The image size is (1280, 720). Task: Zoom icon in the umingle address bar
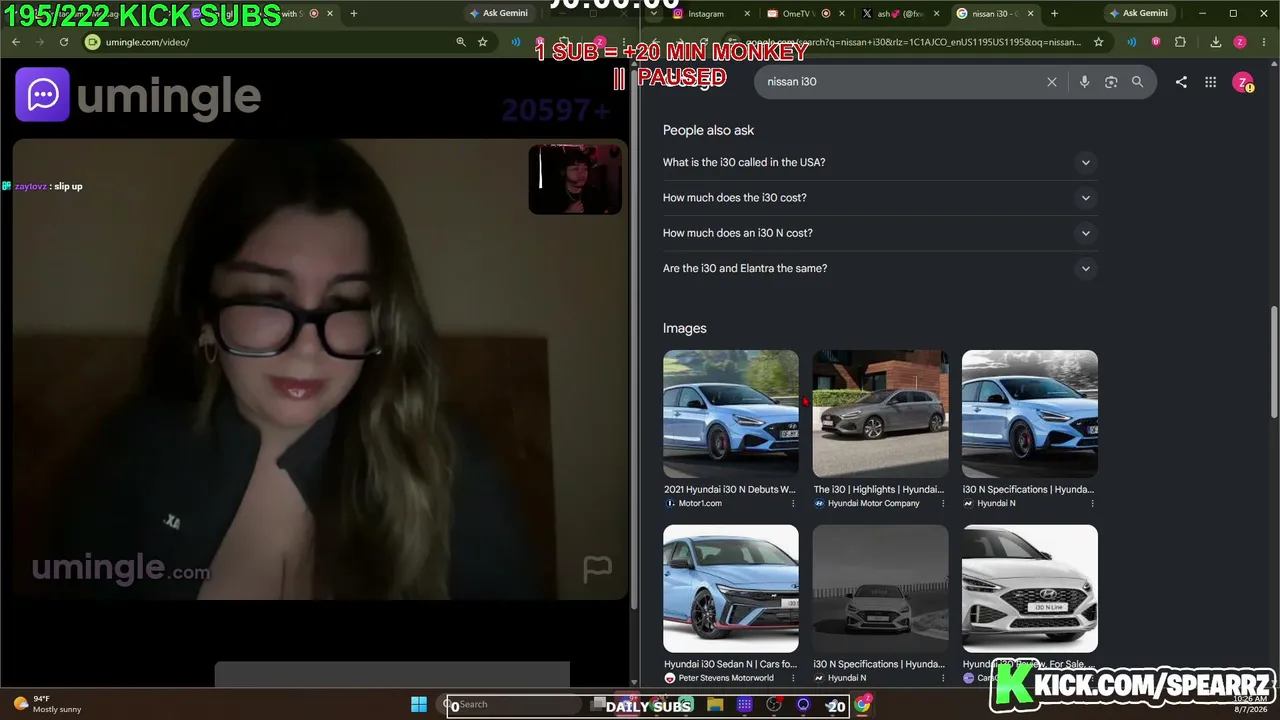click(x=461, y=42)
